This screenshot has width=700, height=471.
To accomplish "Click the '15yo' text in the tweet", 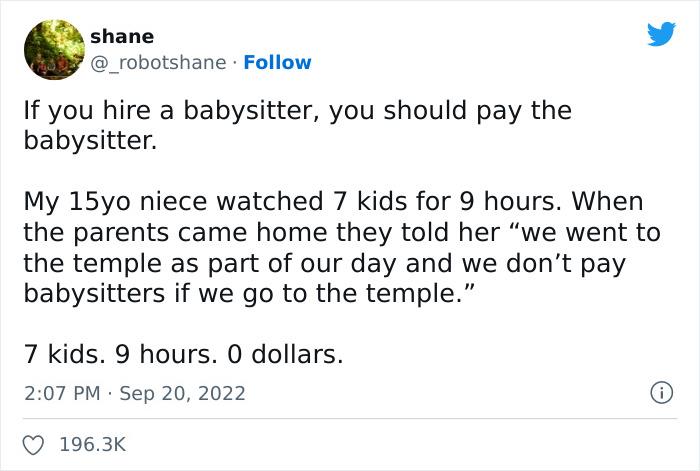I will click(x=100, y=202).
